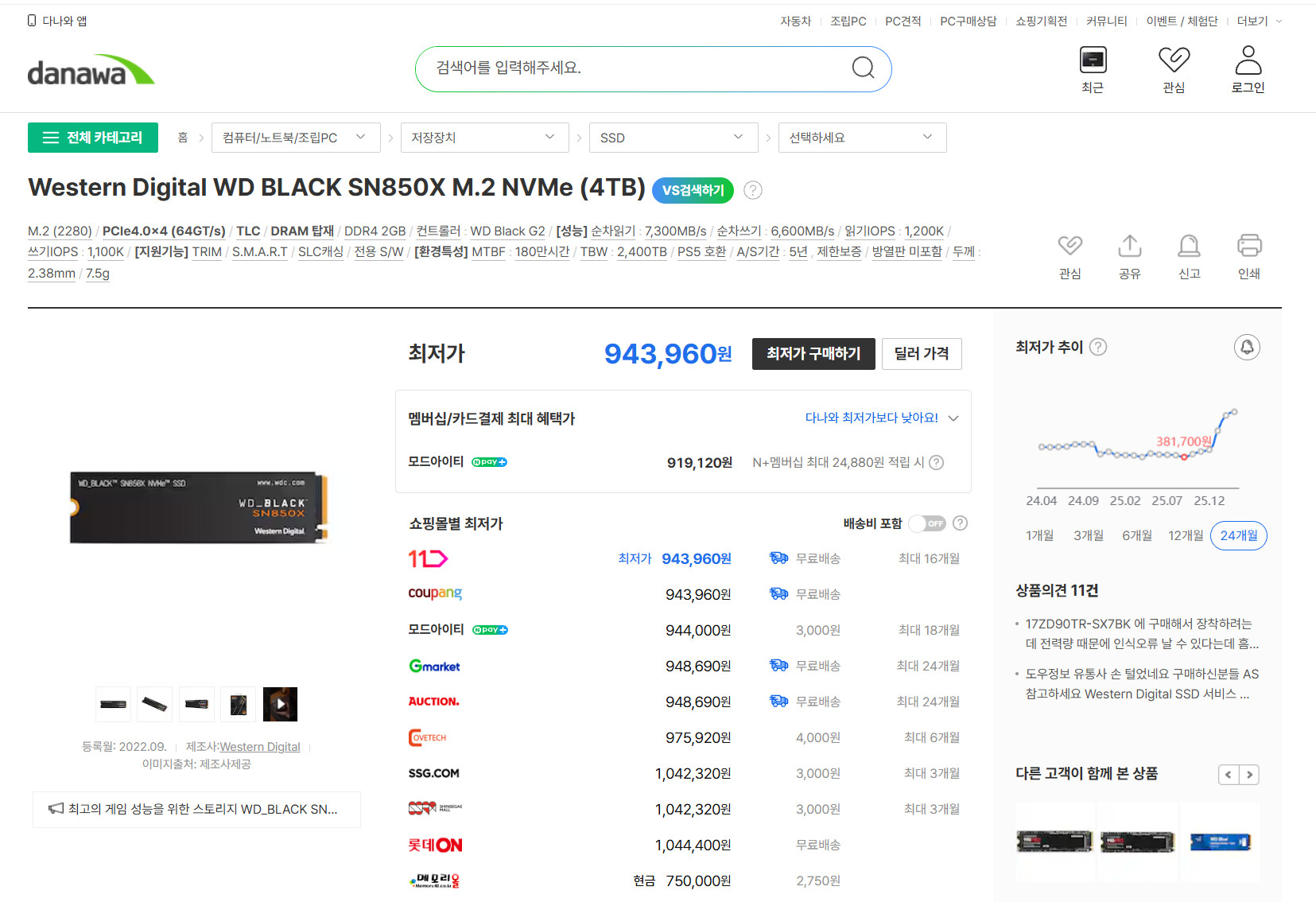Viewport: 1316px width, 902px height.
Task: Show next items in 다른 고객이 함께 본 상품
Action: [1249, 775]
